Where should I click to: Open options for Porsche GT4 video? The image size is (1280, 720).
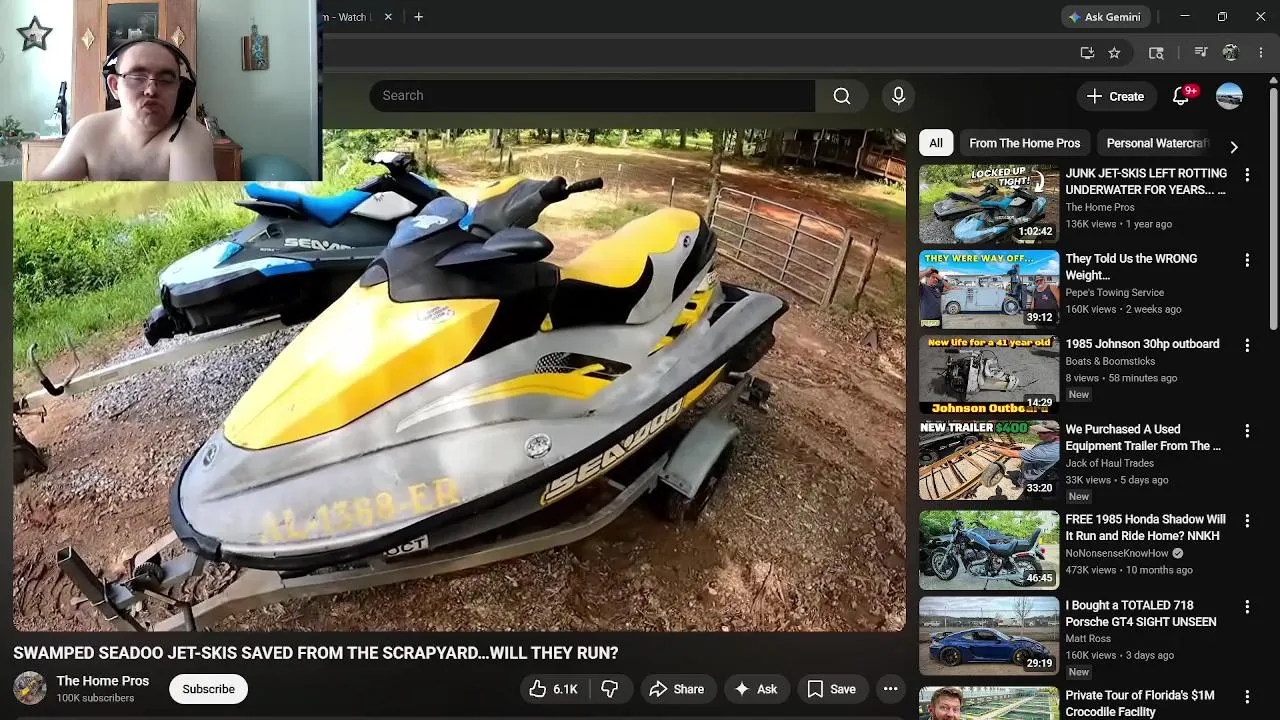pyautogui.click(x=1247, y=606)
